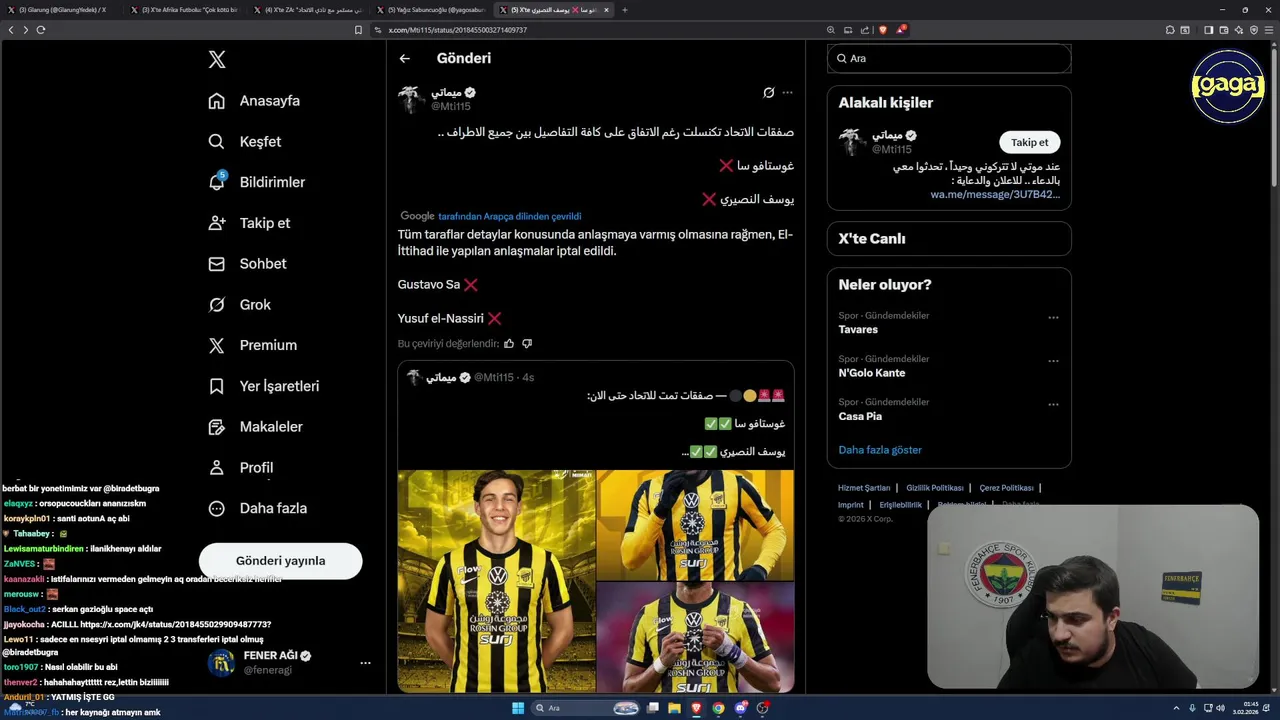Open the post's three-dot more menu
The image size is (1280, 720).
[788, 93]
